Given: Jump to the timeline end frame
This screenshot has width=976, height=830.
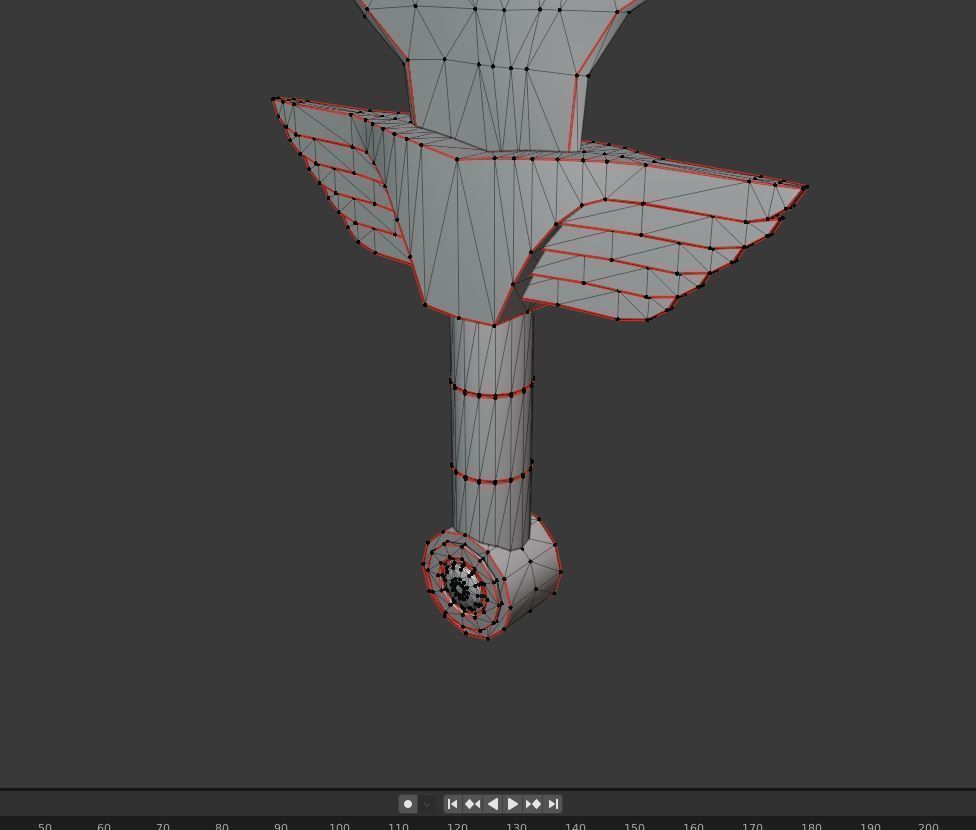Looking at the screenshot, I should (553, 804).
